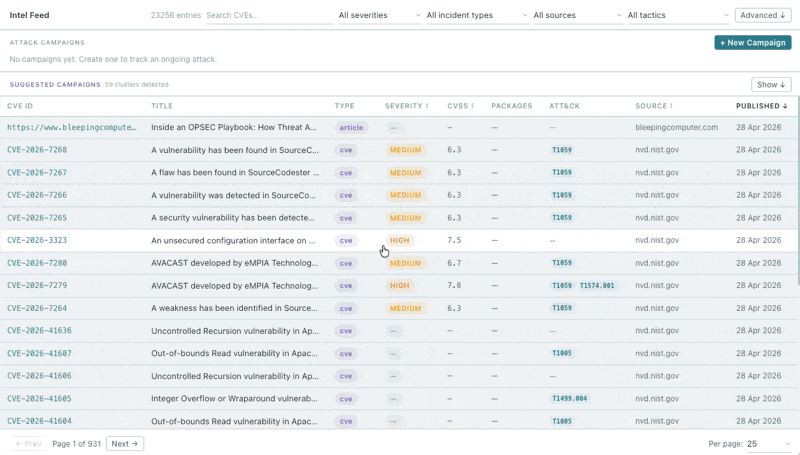Open CVE-2026-41607 entry link
The width and height of the screenshot is (800, 455).
tap(39, 353)
